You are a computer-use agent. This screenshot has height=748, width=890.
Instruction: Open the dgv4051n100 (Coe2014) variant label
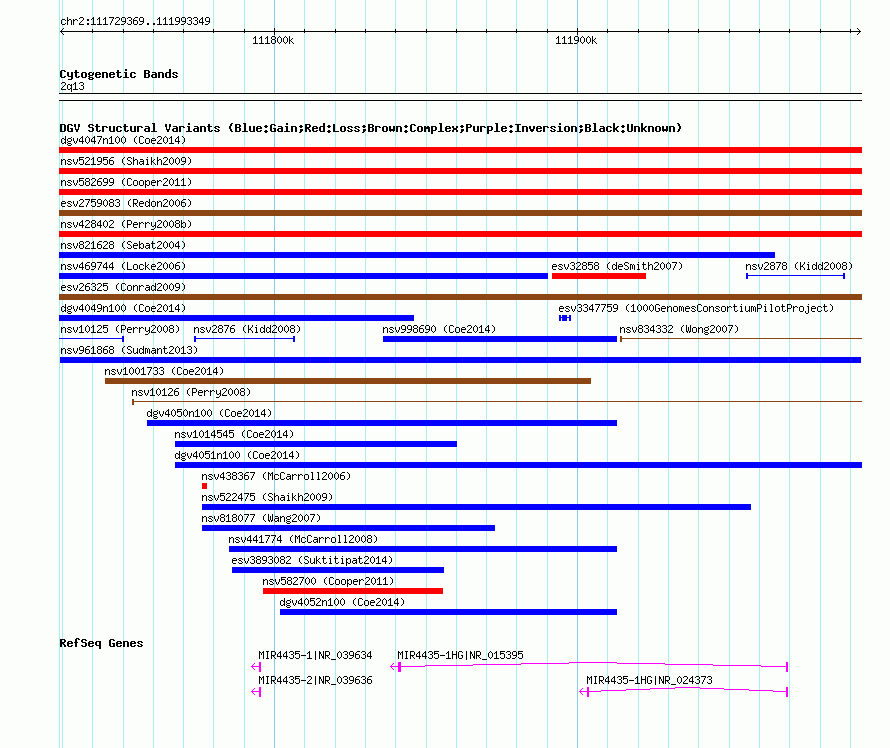[237, 455]
